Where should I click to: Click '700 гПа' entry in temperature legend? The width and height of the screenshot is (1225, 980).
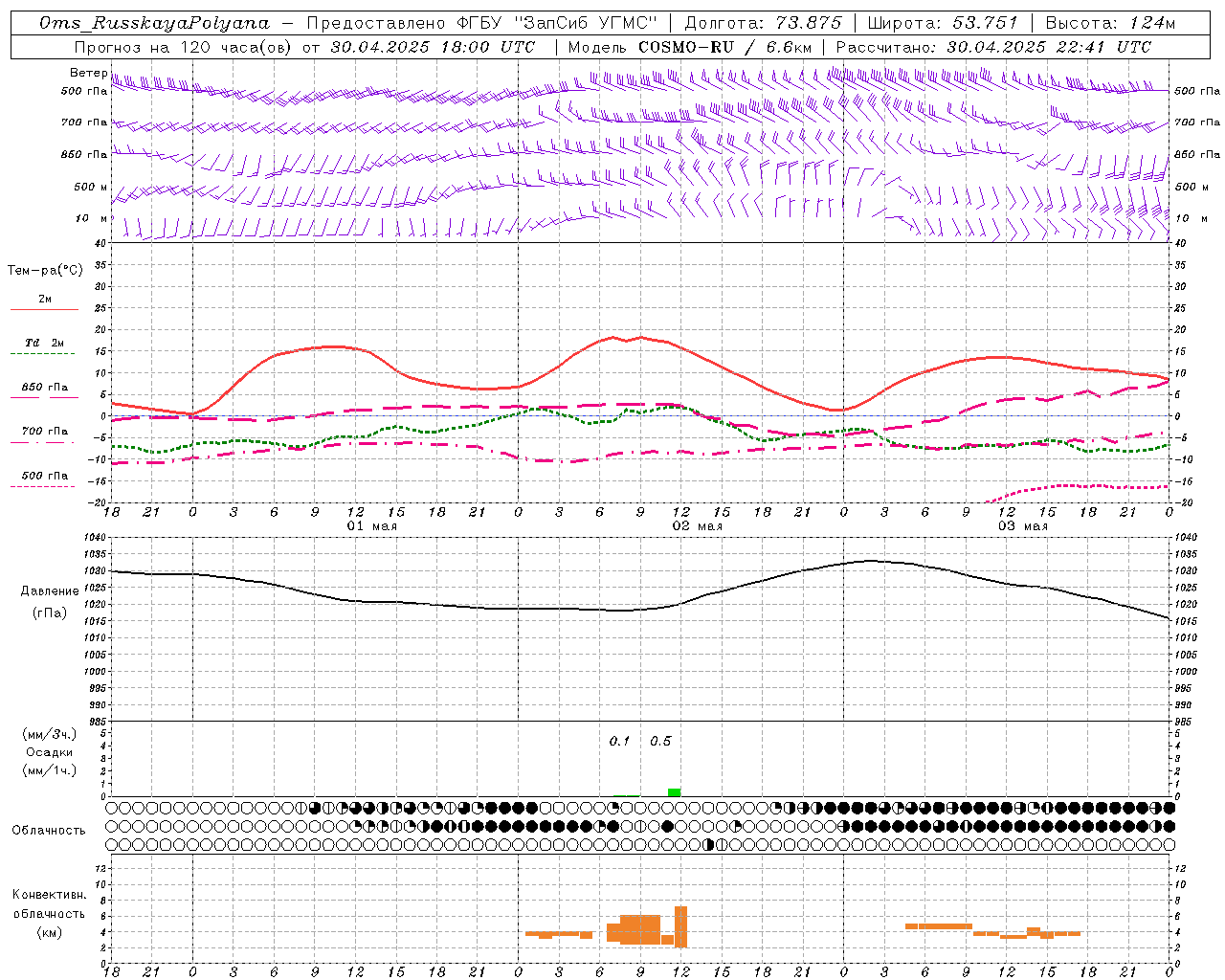coord(44,431)
